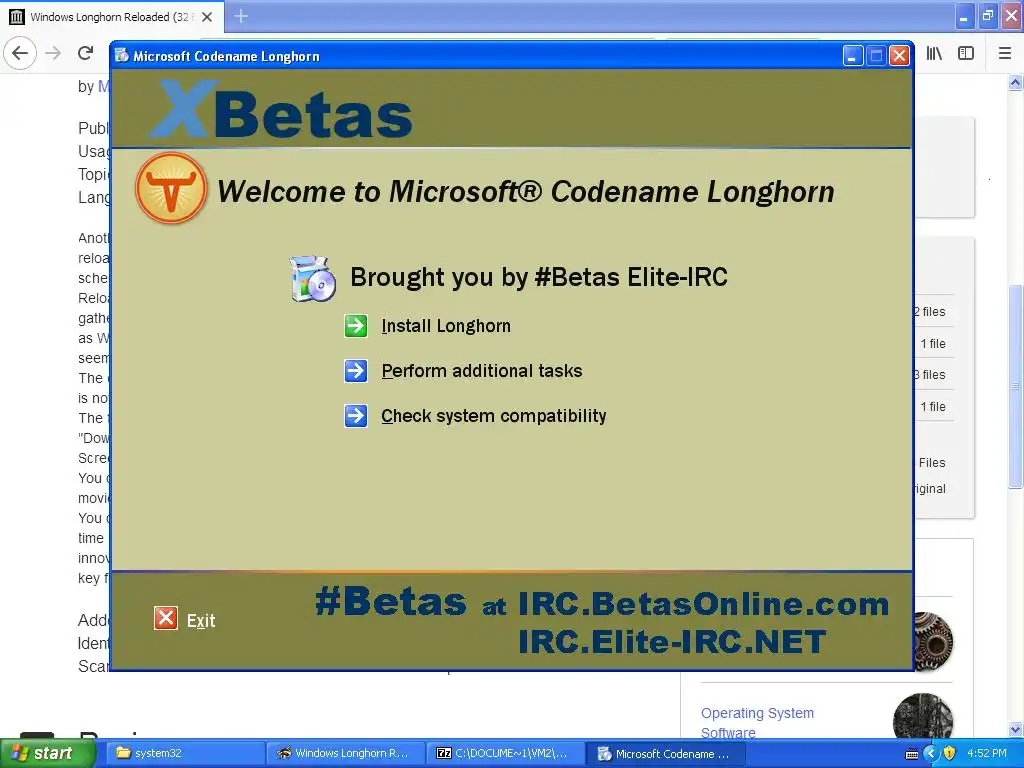Click the browser scrollbar down arrow
Screen dimensions: 1024x768
click(1015, 729)
